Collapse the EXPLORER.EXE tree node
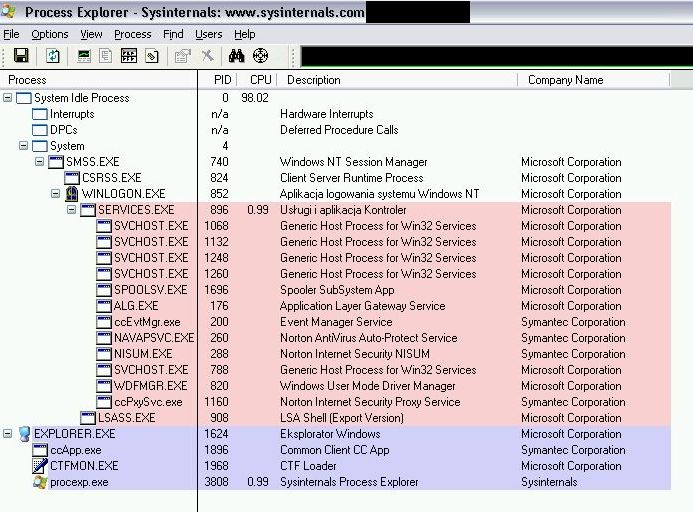Screen dimensions: 693x512 coord(8,434)
